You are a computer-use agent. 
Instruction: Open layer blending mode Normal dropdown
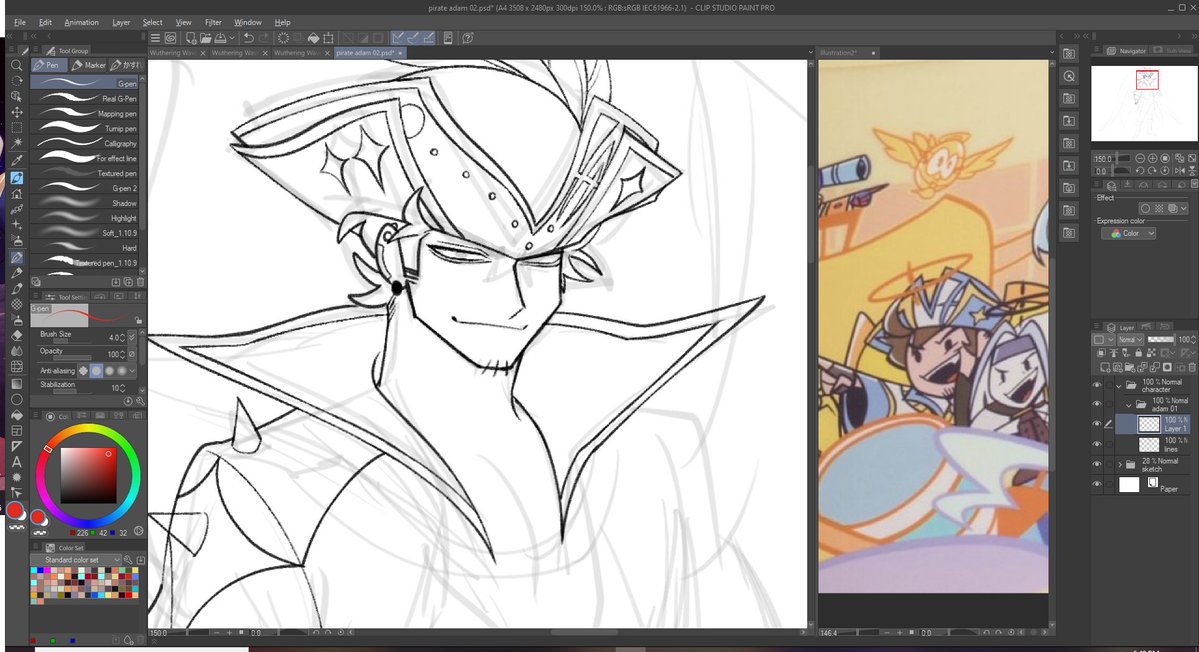pyautogui.click(x=1130, y=339)
